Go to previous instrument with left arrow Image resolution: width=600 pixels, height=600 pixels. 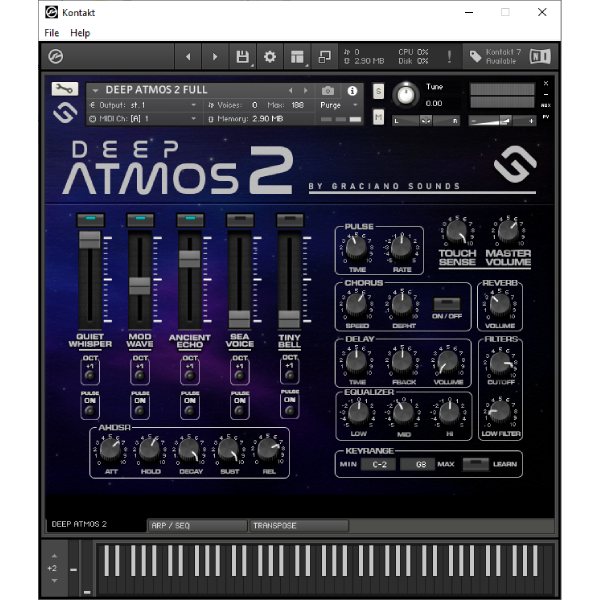click(188, 57)
